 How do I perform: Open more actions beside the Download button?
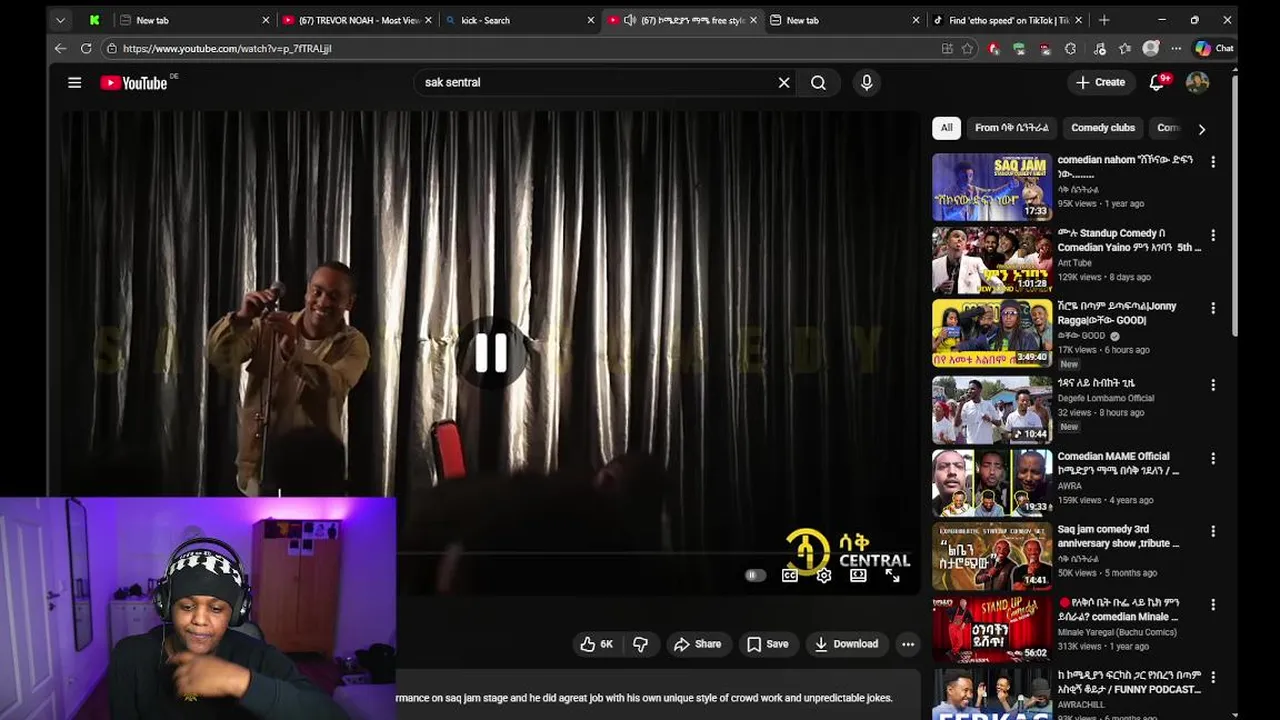(x=908, y=644)
